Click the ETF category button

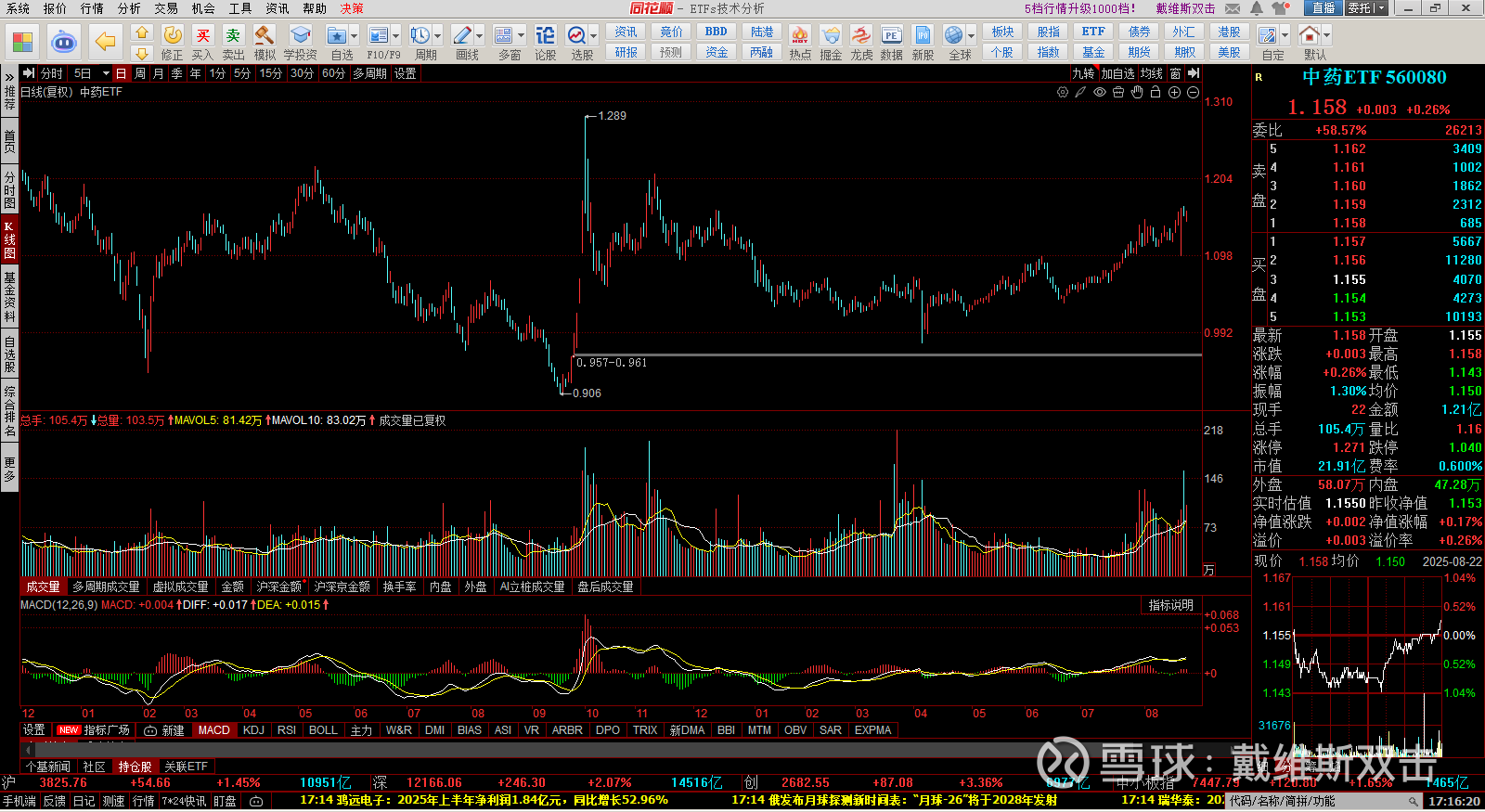(1093, 32)
